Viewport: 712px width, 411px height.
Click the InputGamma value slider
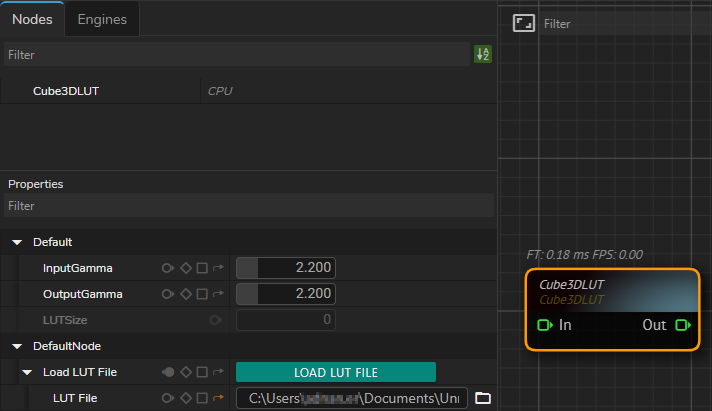(285, 268)
